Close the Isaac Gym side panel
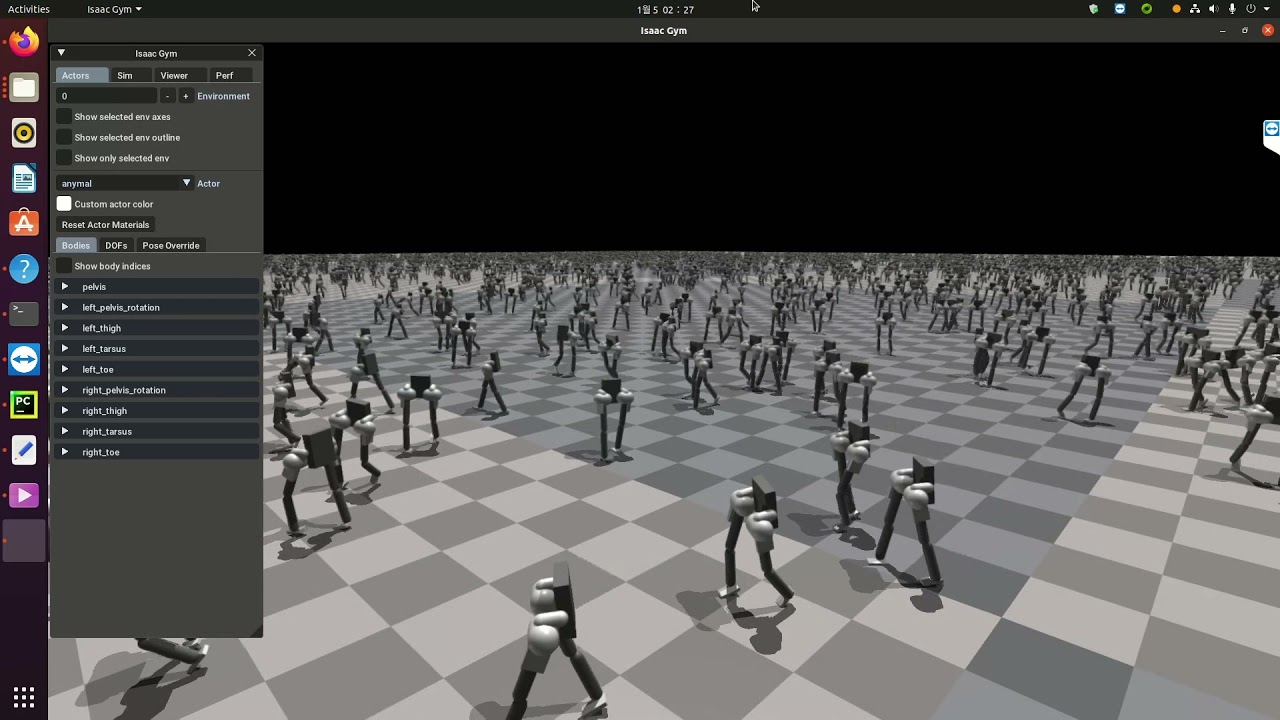The image size is (1280, 720). pyautogui.click(x=252, y=53)
